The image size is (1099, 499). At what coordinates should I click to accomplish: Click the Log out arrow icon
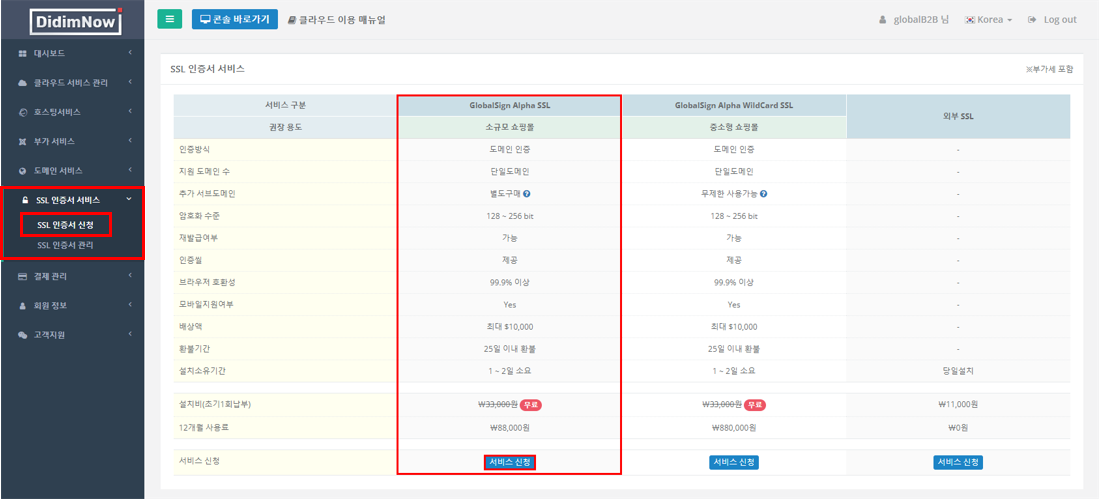[1032, 20]
